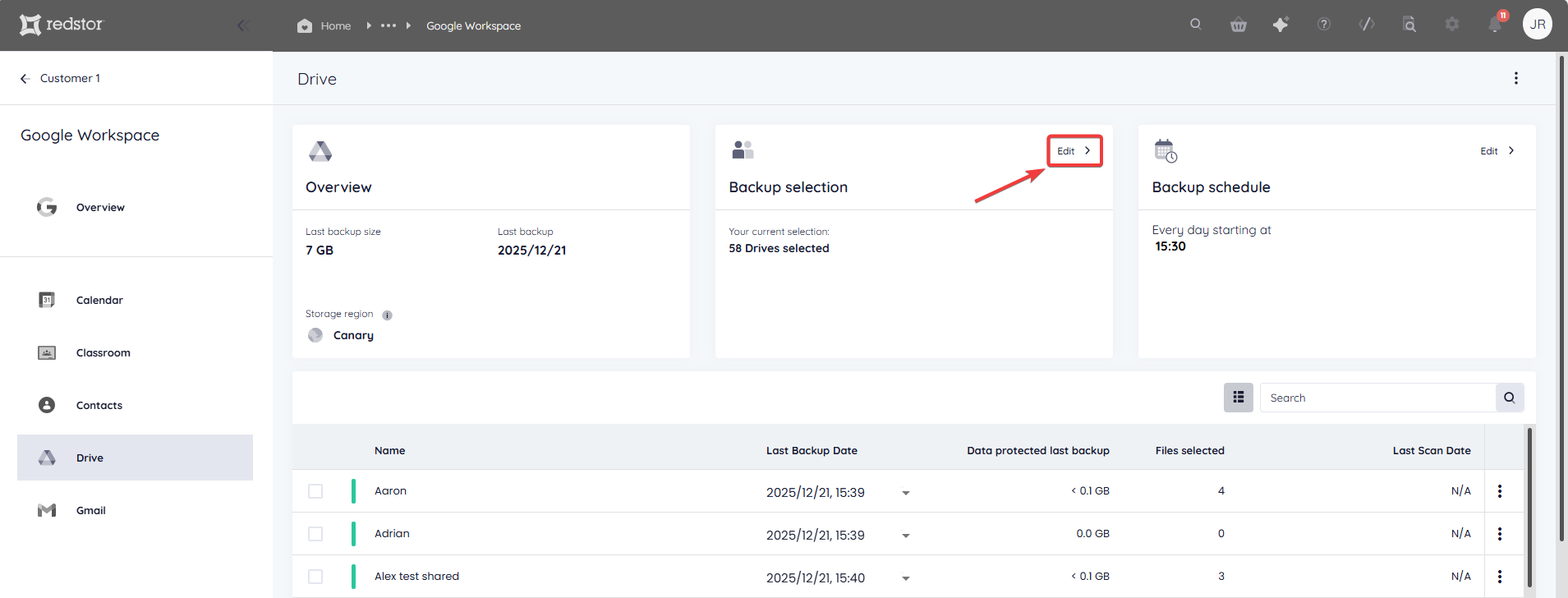Click Edit on Backup schedule card
Image resolution: width=1568 pixels, height=598 pixels.
point(1497,150)
